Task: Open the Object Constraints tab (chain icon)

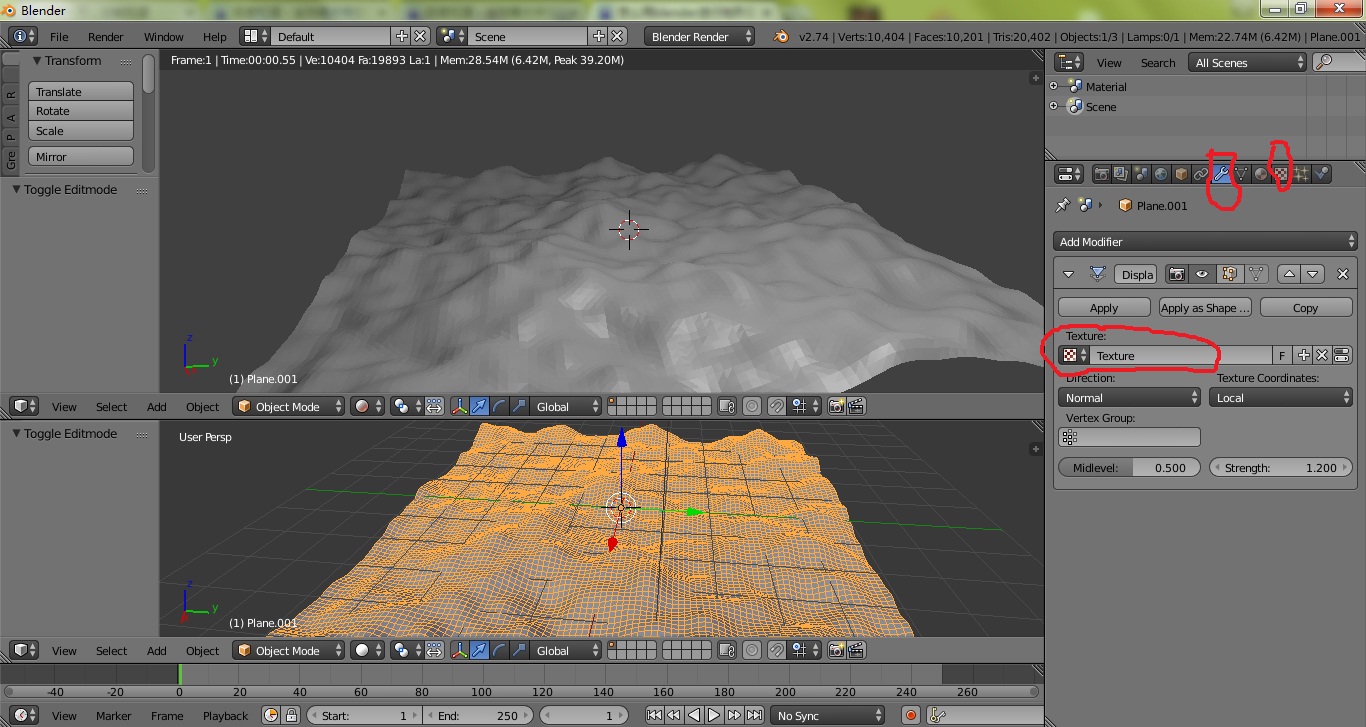Action: 1201,174
